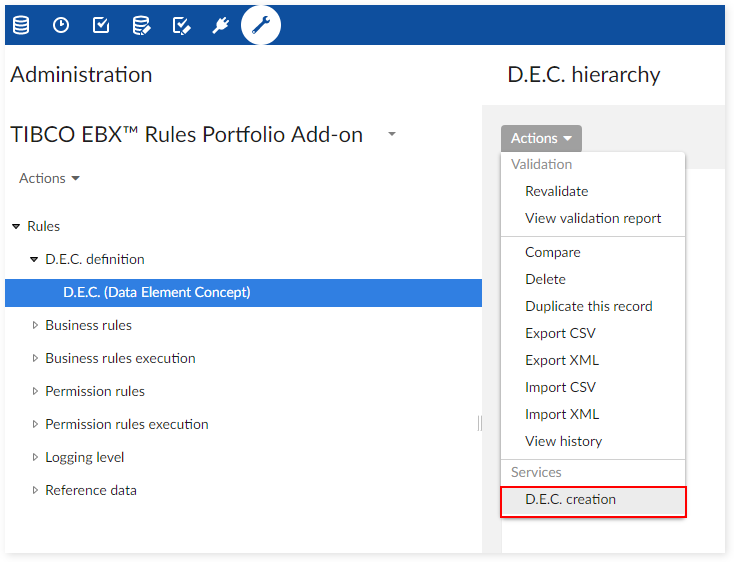The height and width of the screenshot is (562, 734).
Task: Expand the Permission rules execution node
Action: pyautogui.click(x=35, y=424)
